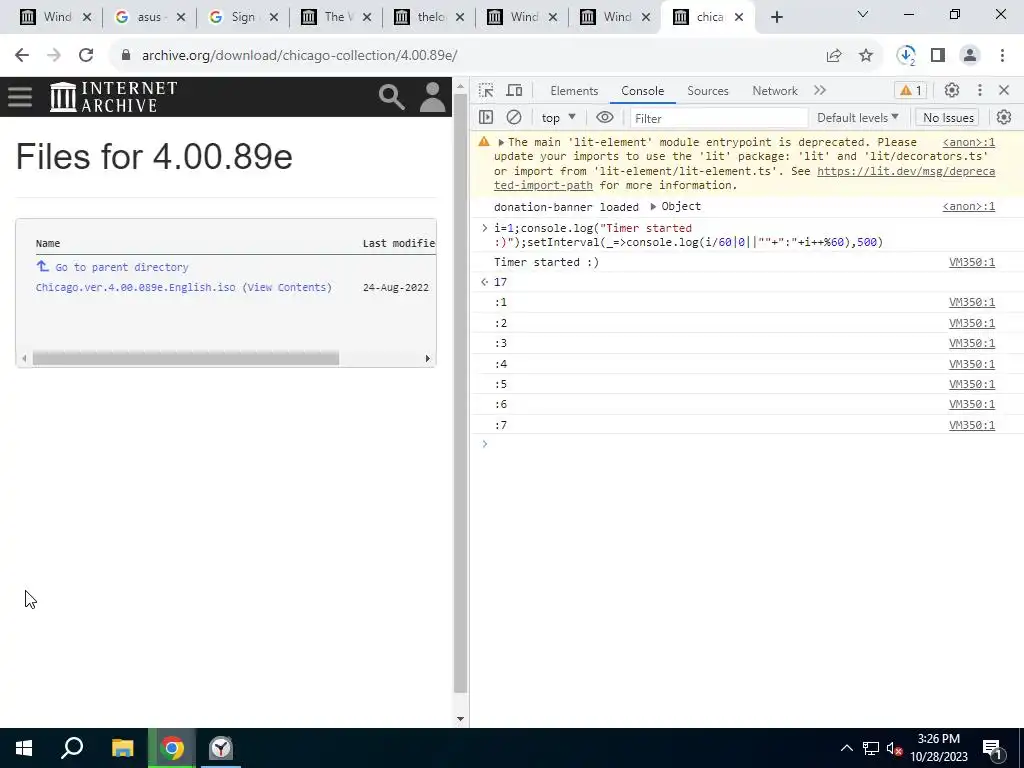
Task: Close the DevTools panel
Action: pos(1004,90)
